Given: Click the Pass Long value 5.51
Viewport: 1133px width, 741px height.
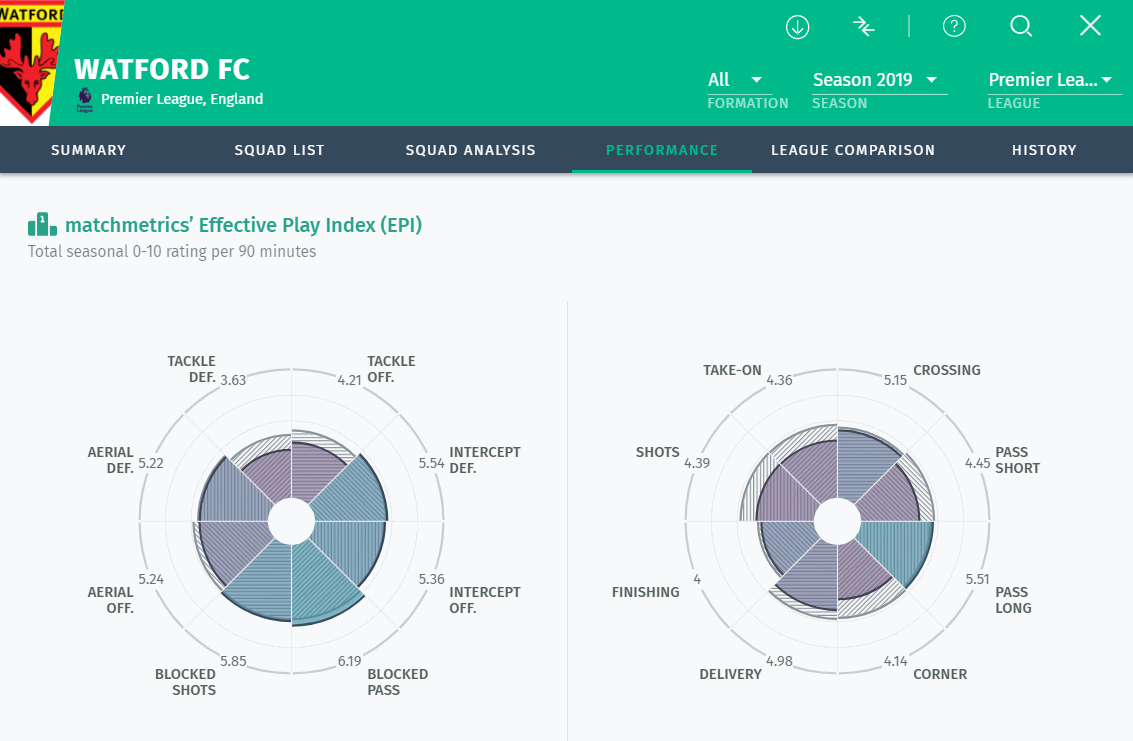Looking at the screenshot, I should pyautogui.click(x=978, y=579).
